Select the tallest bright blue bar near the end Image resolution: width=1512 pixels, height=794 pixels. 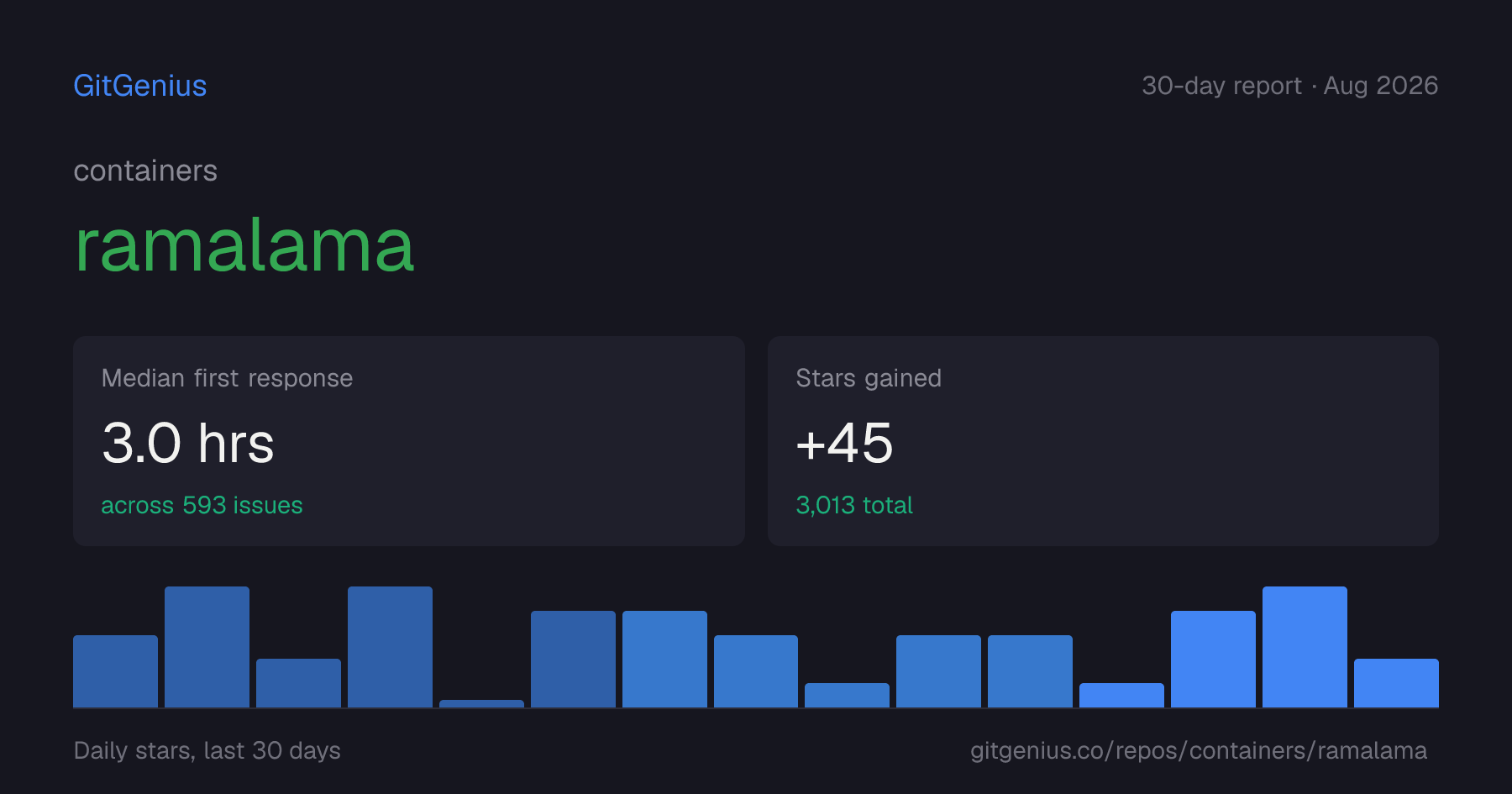[1305, 647]
